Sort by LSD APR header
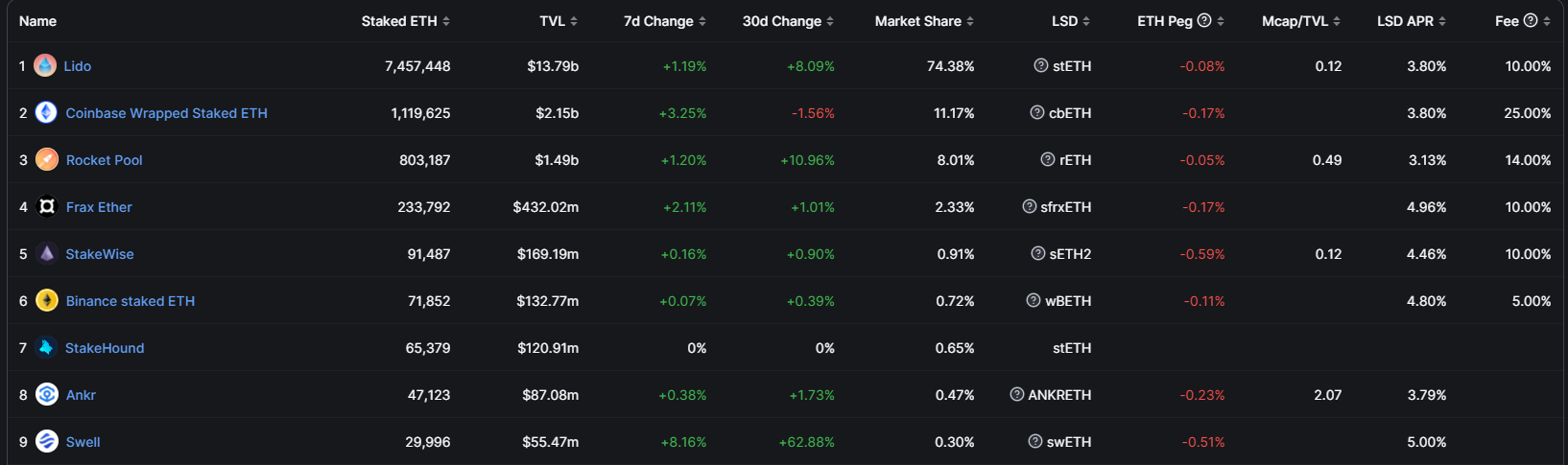This screenshot has width=1568, height=465. coord(1411,21)
